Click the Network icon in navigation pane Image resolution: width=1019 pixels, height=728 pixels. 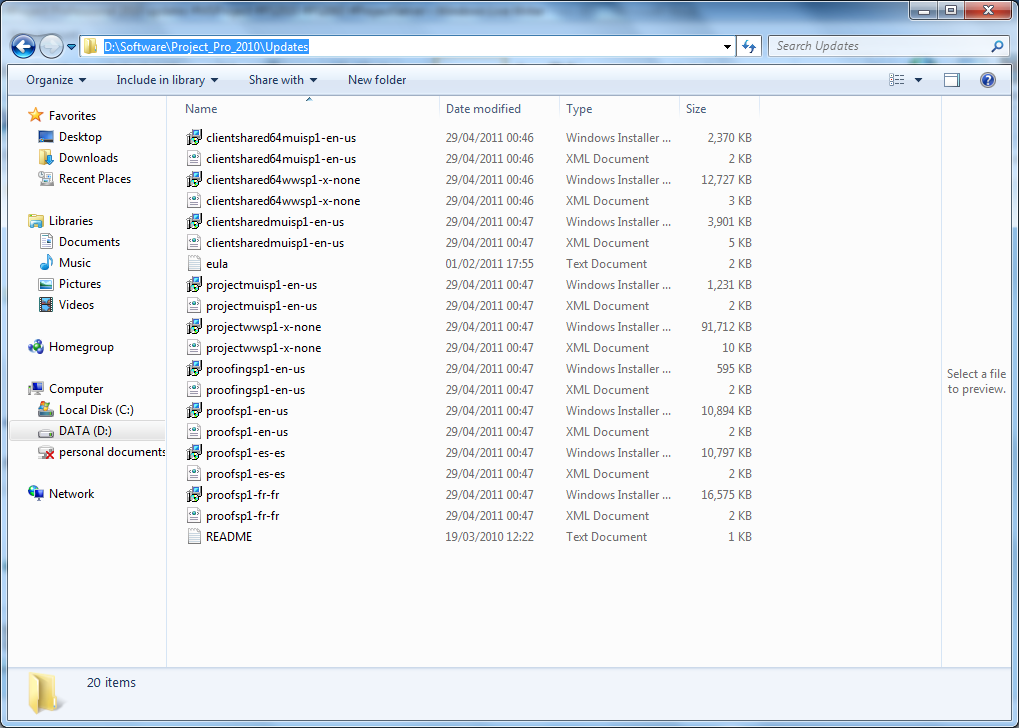pos(36,494)
